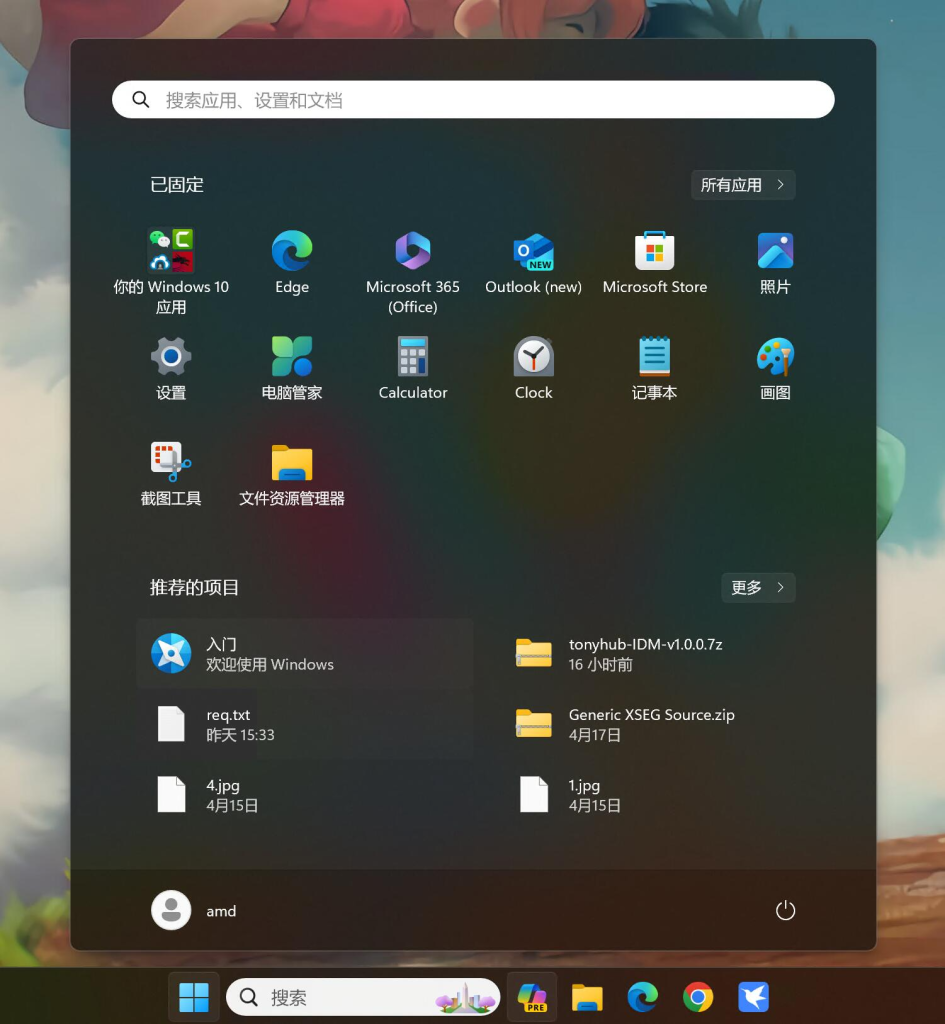Click the taskbar Start button

click(x=194, y=997)
